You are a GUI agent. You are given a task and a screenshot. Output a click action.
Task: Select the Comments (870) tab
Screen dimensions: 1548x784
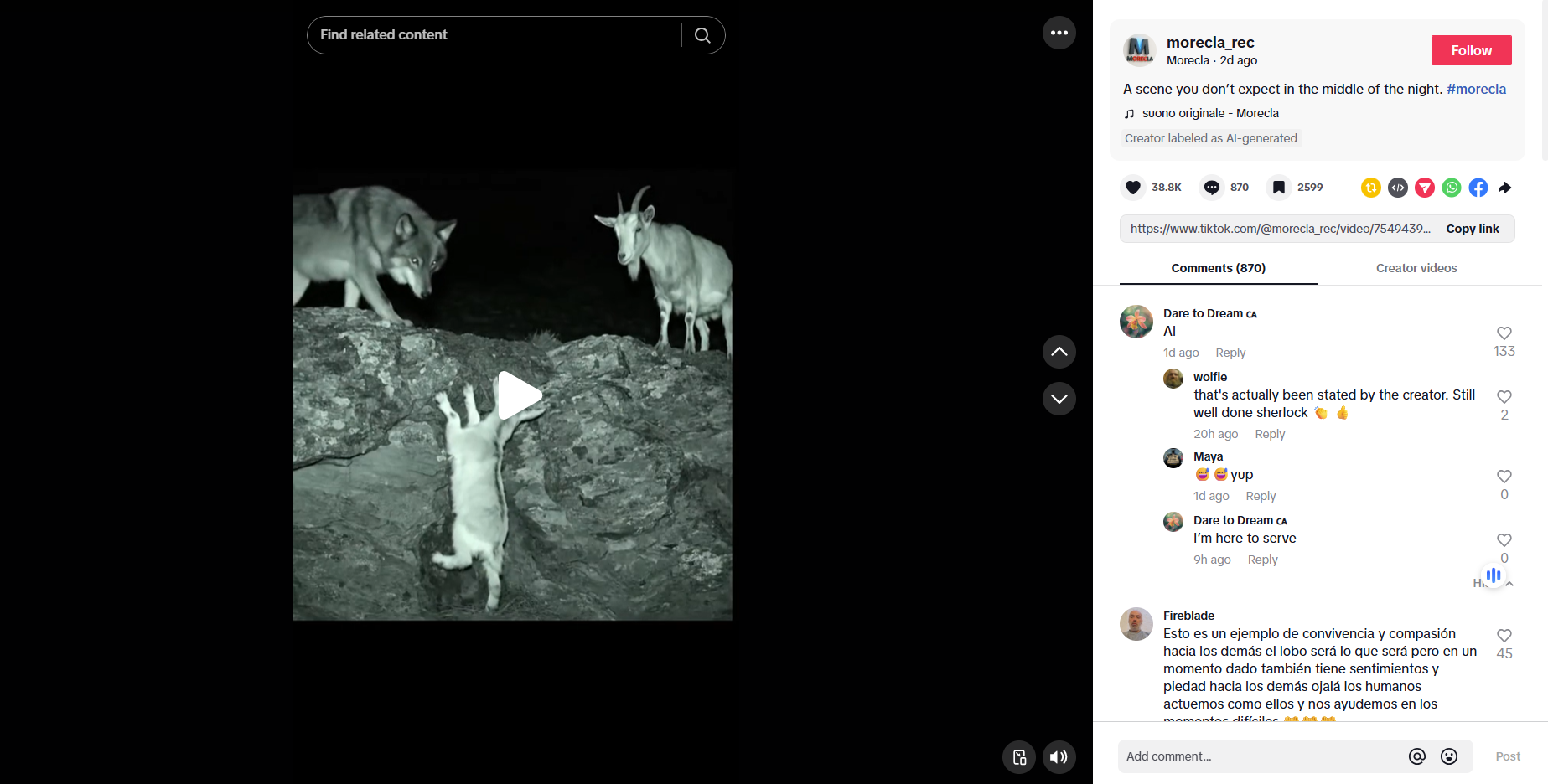(1218, 268)
